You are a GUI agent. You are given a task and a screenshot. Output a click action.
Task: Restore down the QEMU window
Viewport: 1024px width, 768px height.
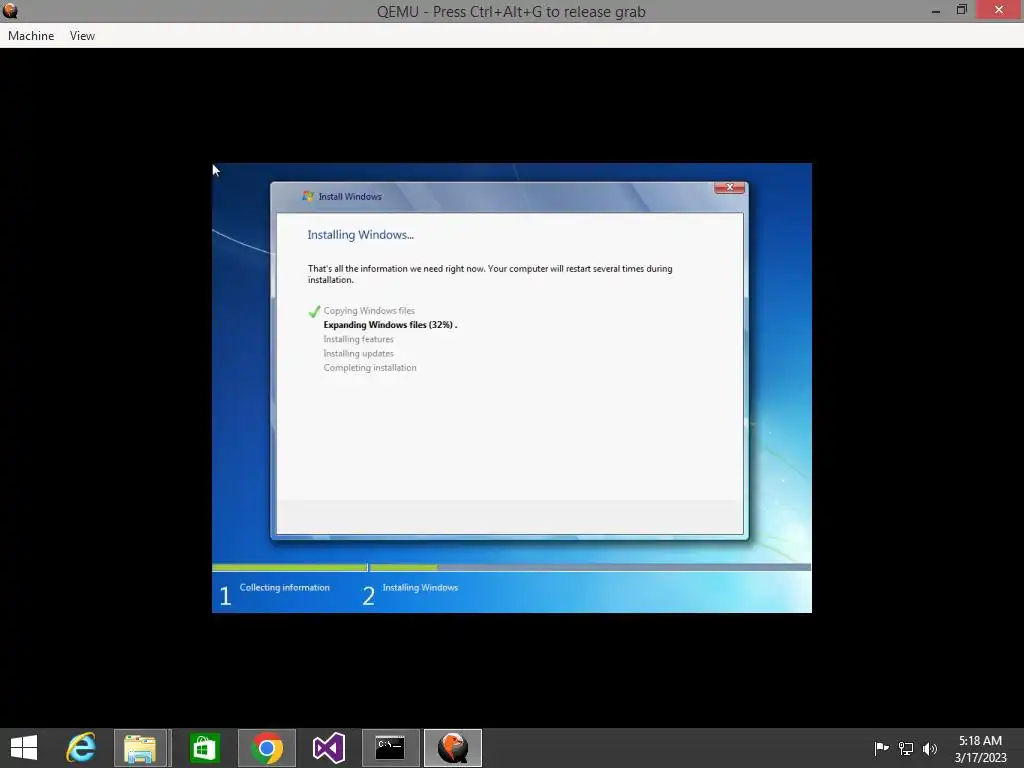(961, 10)
